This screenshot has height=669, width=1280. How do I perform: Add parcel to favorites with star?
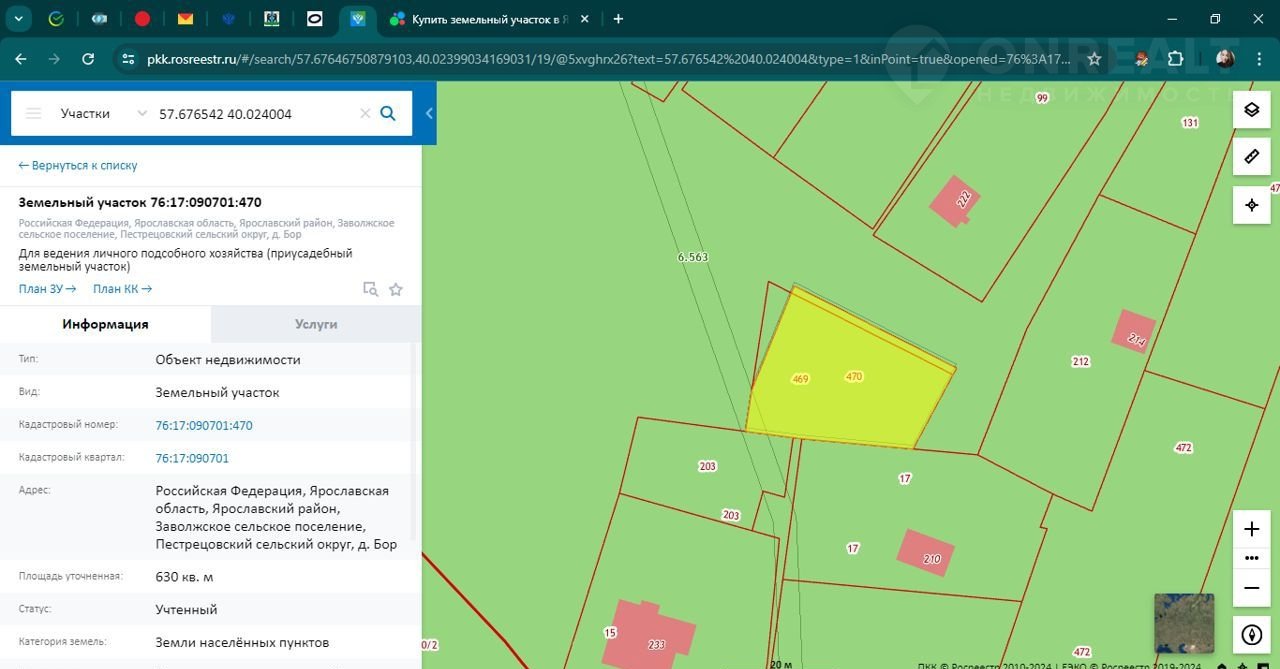coord(396,290)
